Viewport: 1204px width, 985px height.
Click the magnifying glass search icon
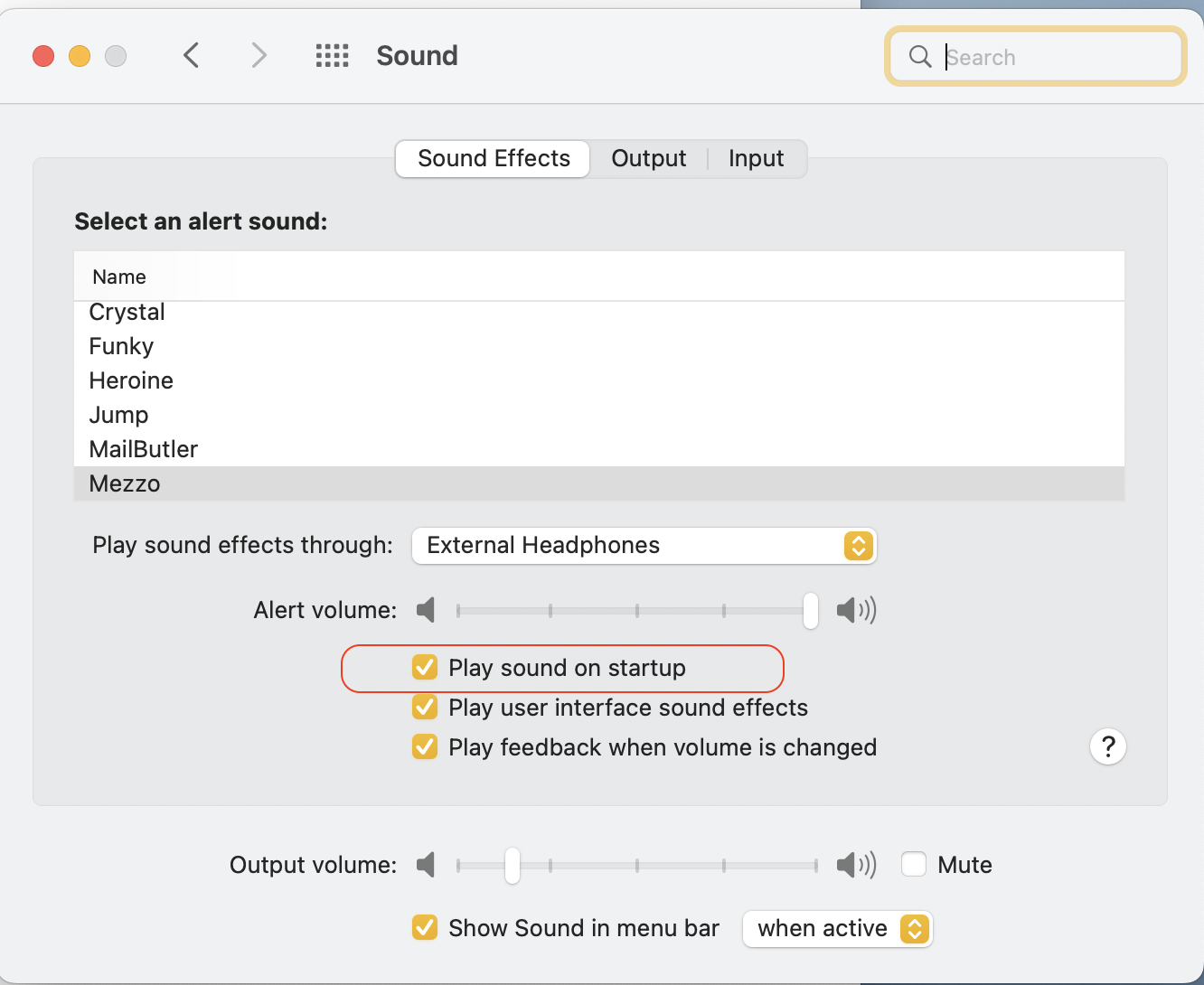(x=920, y=57)
